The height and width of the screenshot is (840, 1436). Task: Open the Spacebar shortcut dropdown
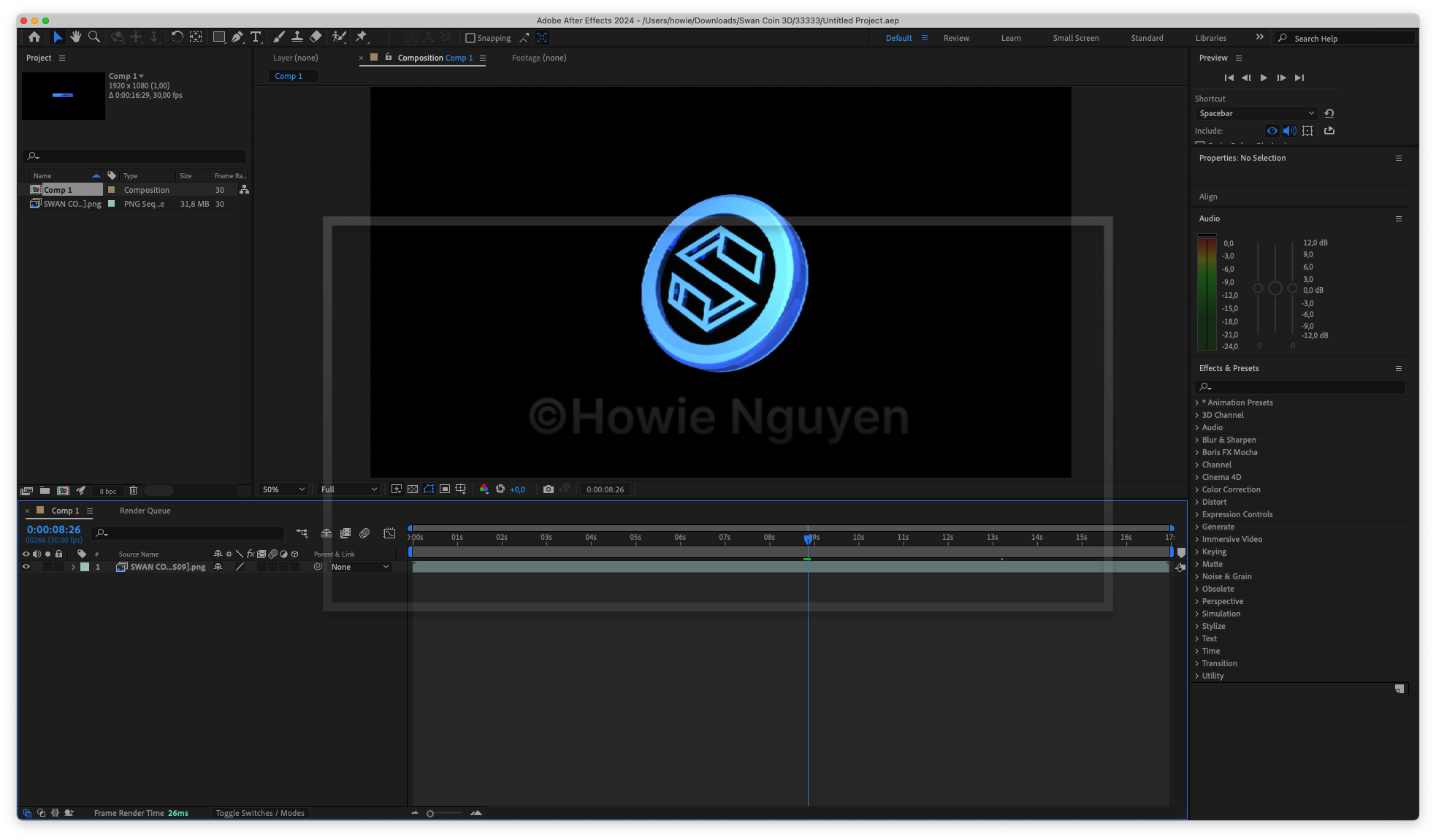click(1256, 113)
